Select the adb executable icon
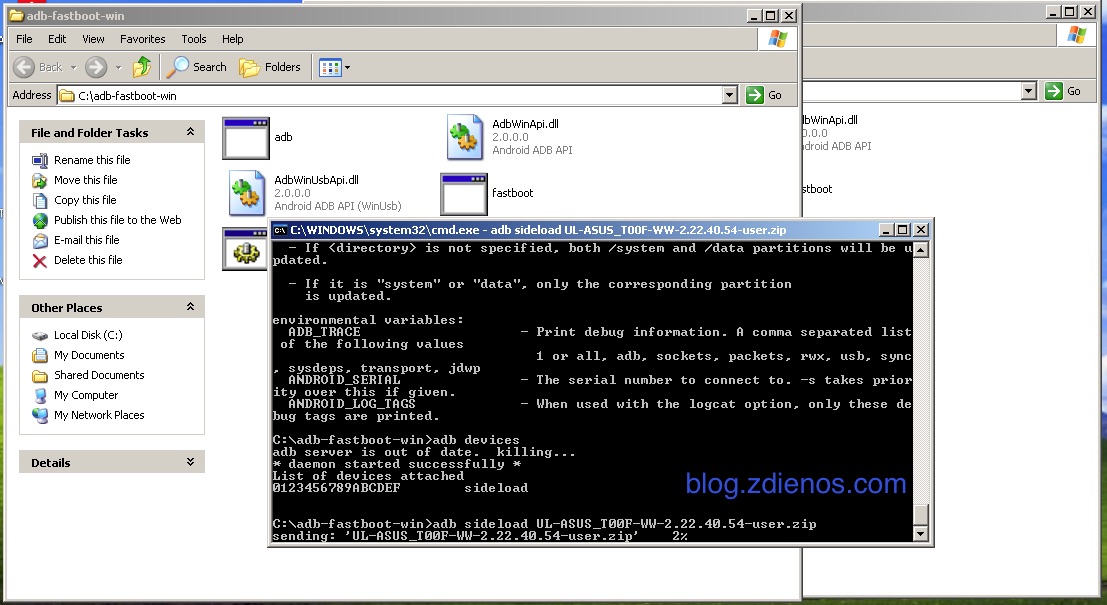The height and width of the screenshot is (605, 1107). [x=246, y=138]
